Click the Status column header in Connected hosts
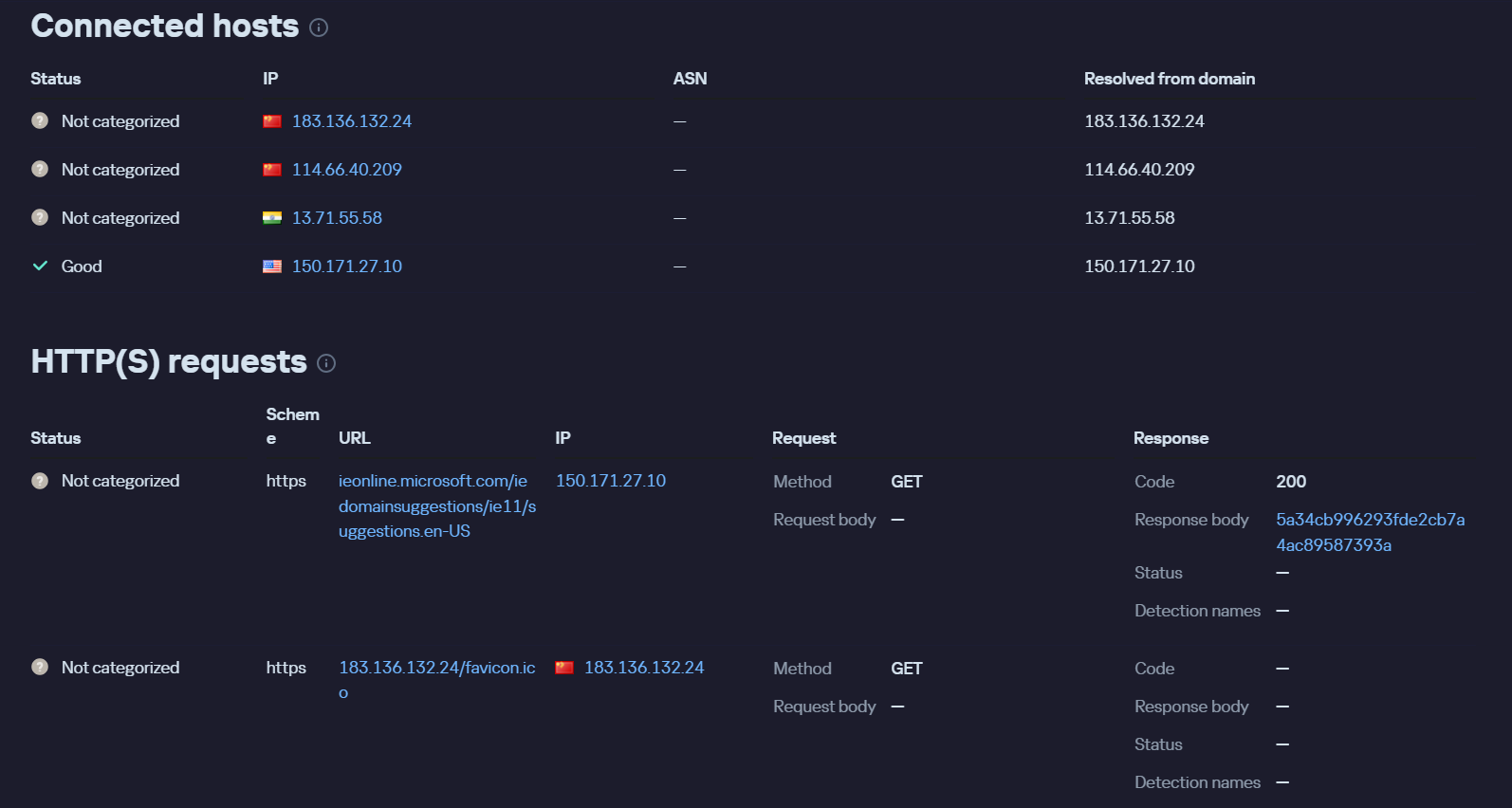1512x808 pixels. (x=56, y=79)
